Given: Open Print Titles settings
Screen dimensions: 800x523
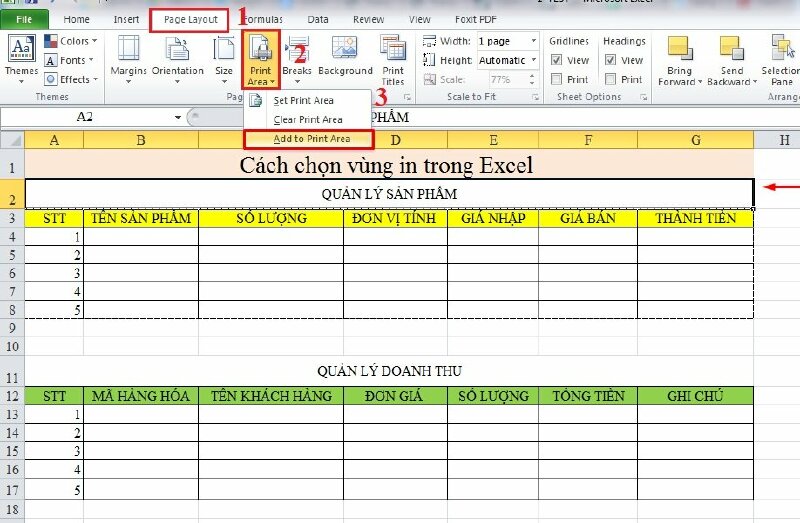Looking at the screenshot, I should [x=393, y=60].
